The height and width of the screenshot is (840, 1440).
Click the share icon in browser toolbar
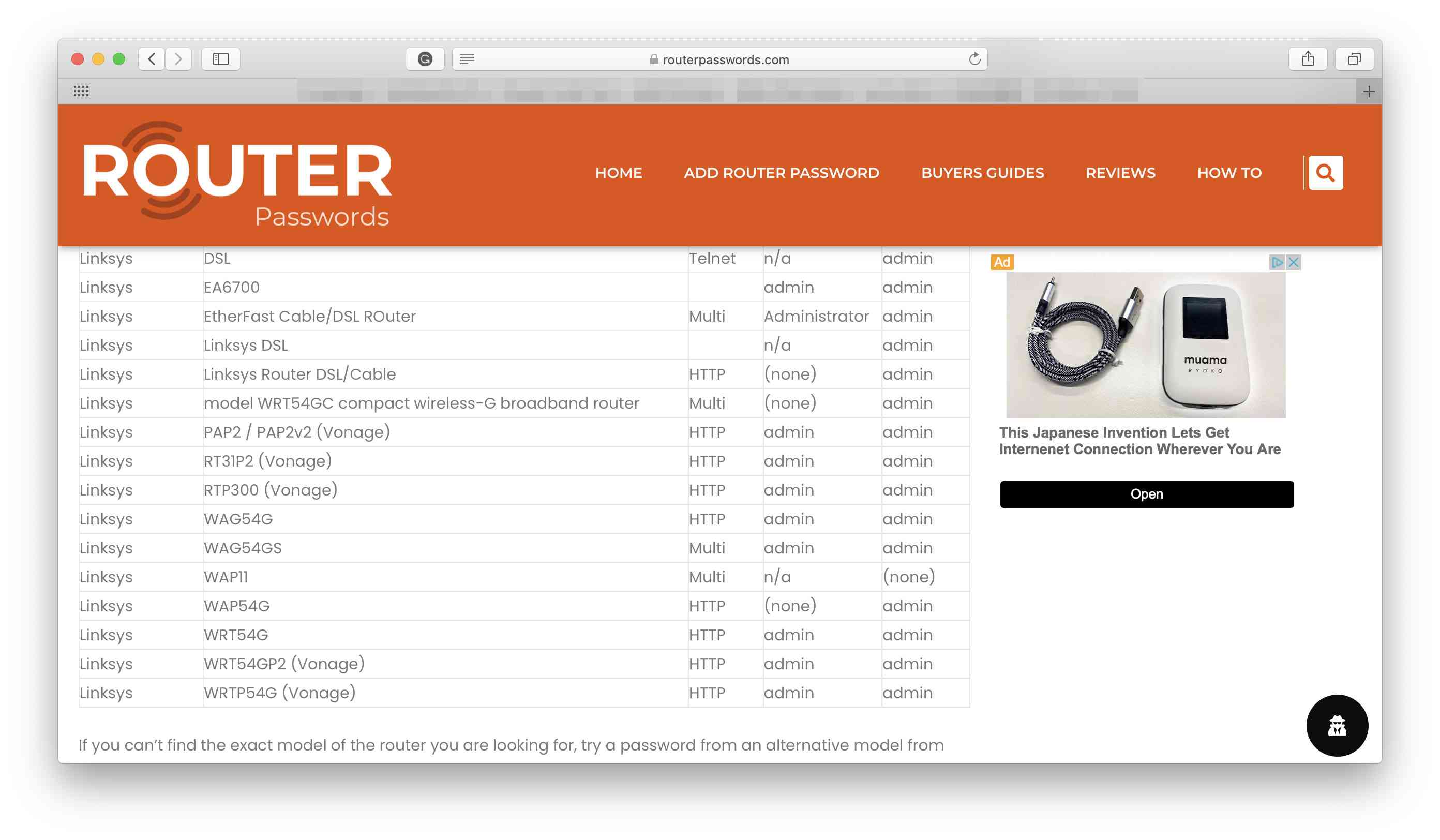[1308, 58]
